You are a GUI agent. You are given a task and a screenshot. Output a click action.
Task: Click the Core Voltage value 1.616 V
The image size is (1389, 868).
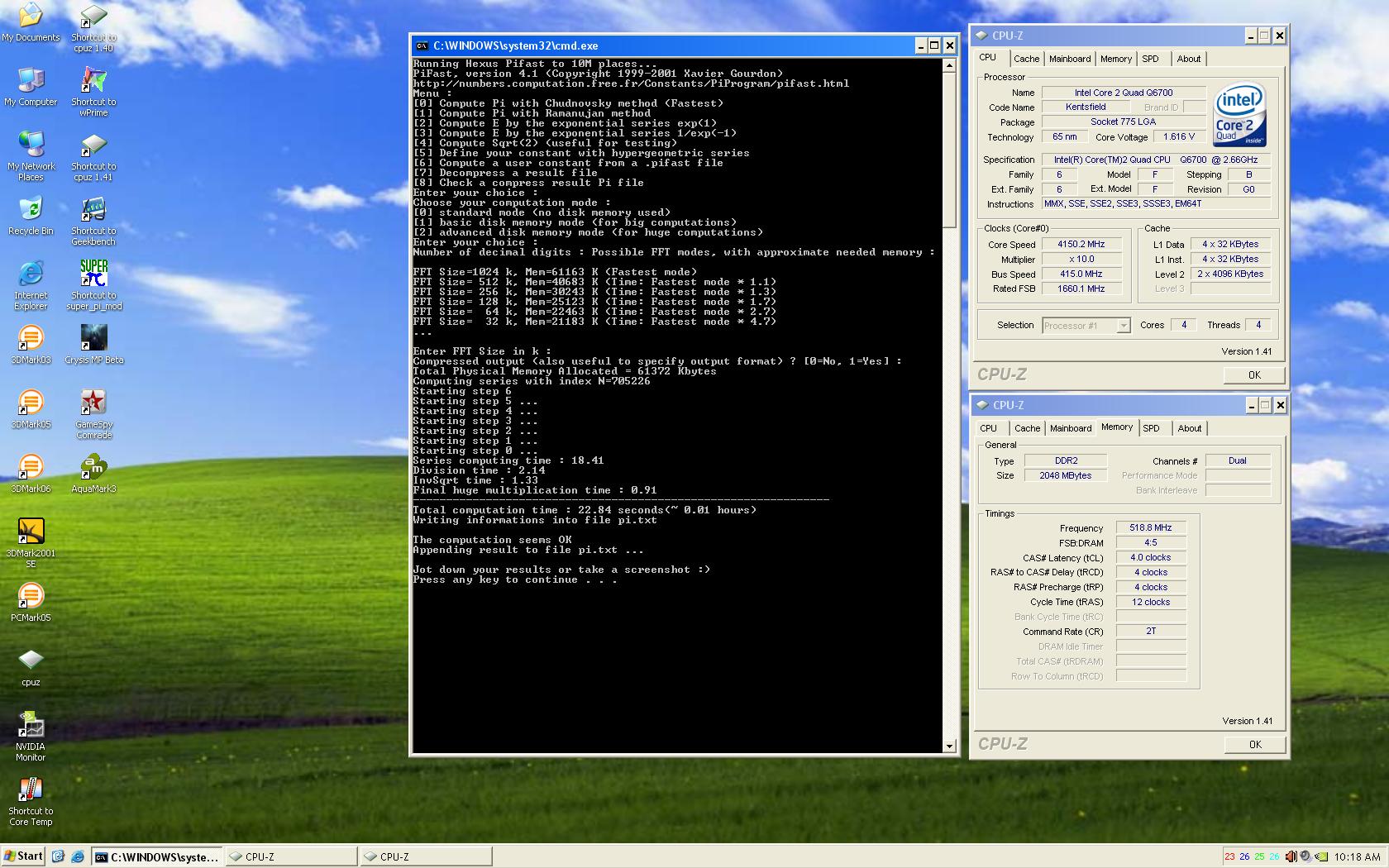click(x=1178, y=137)
